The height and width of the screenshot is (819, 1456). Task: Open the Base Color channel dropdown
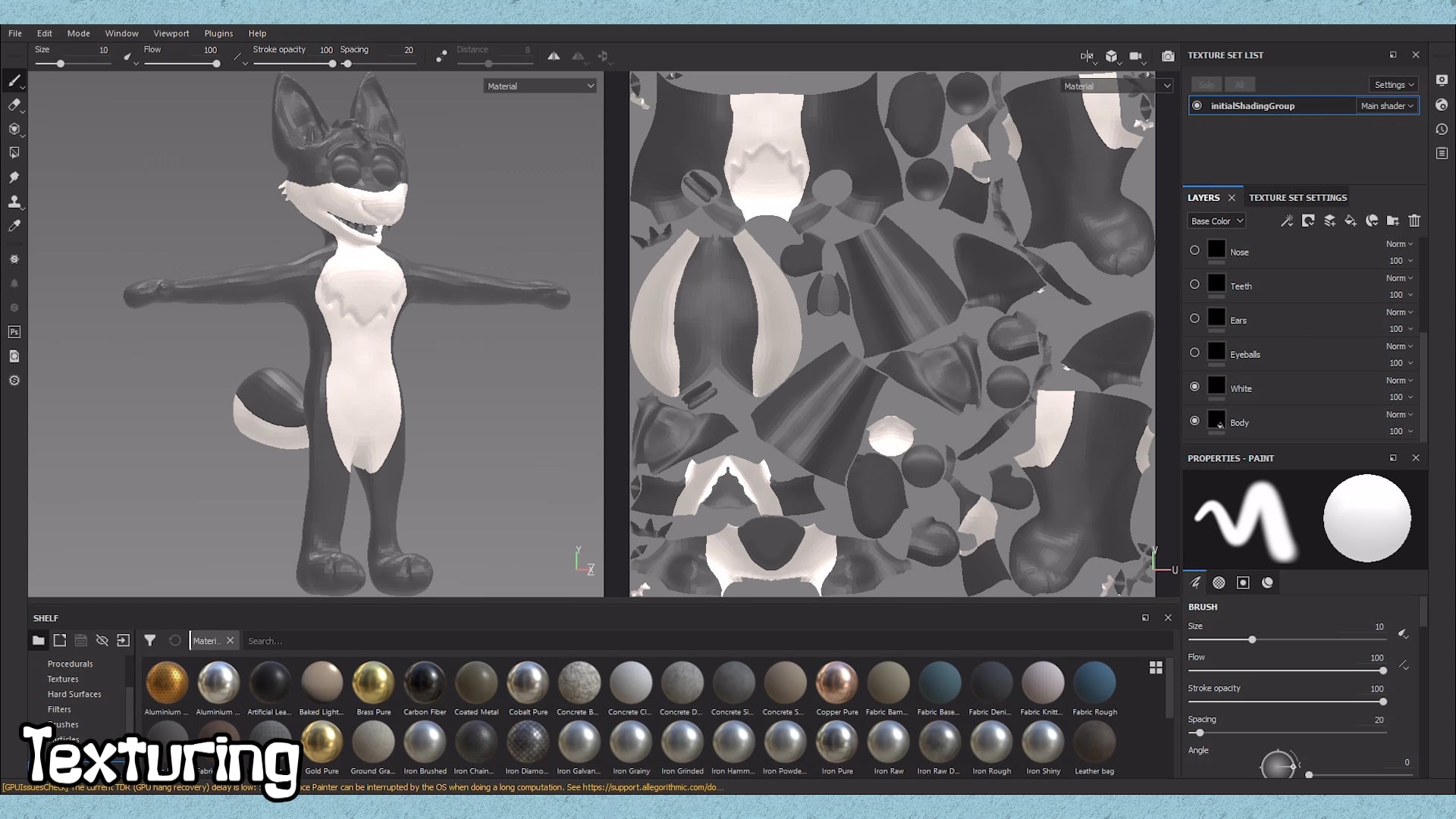coord(1216,221)
